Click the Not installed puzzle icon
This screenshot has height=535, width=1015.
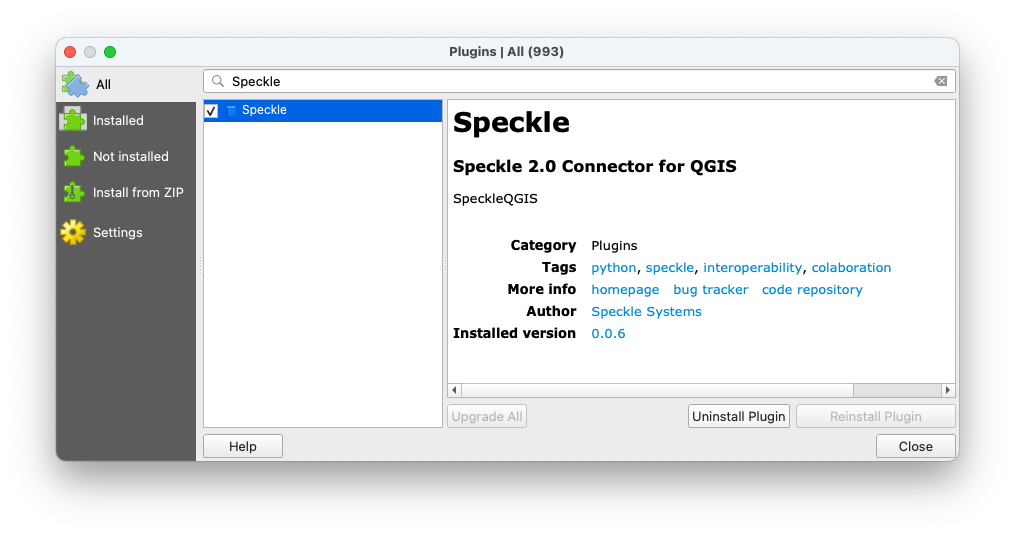[73, 156]
